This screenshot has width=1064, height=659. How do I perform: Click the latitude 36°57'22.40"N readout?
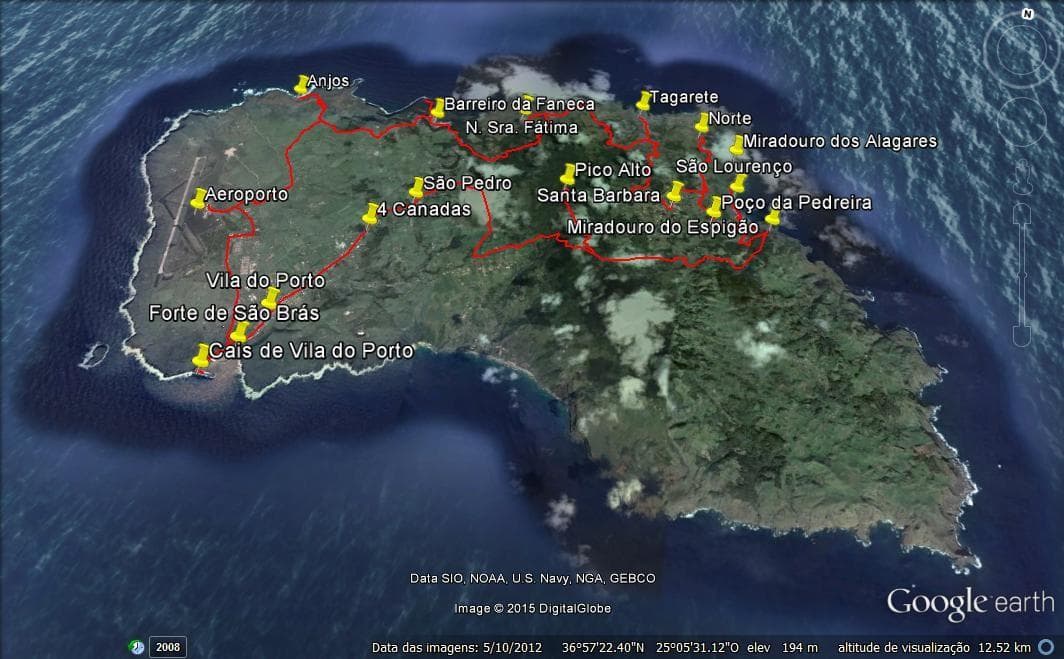tap(603, 647)
